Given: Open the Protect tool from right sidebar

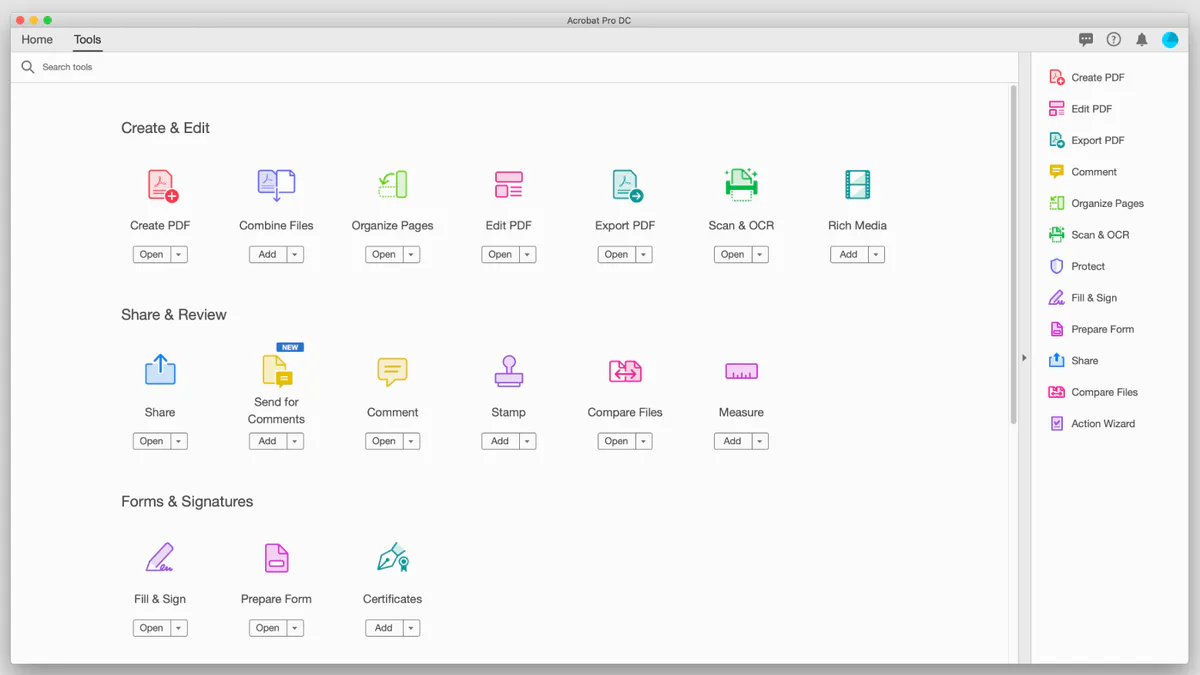Looking at the screenshot, I should 1086,265.
